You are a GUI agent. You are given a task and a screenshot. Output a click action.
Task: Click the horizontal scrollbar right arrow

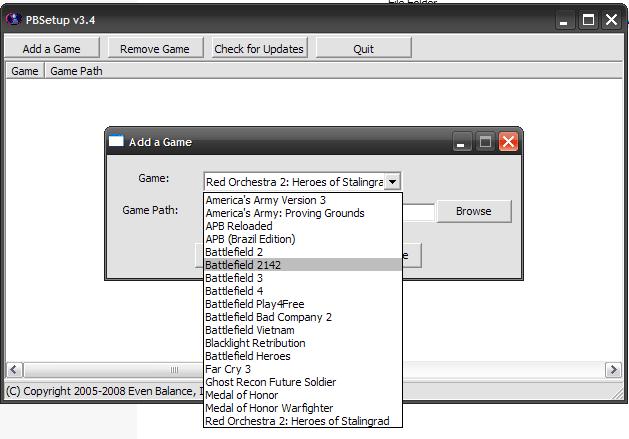click(613, 369)
